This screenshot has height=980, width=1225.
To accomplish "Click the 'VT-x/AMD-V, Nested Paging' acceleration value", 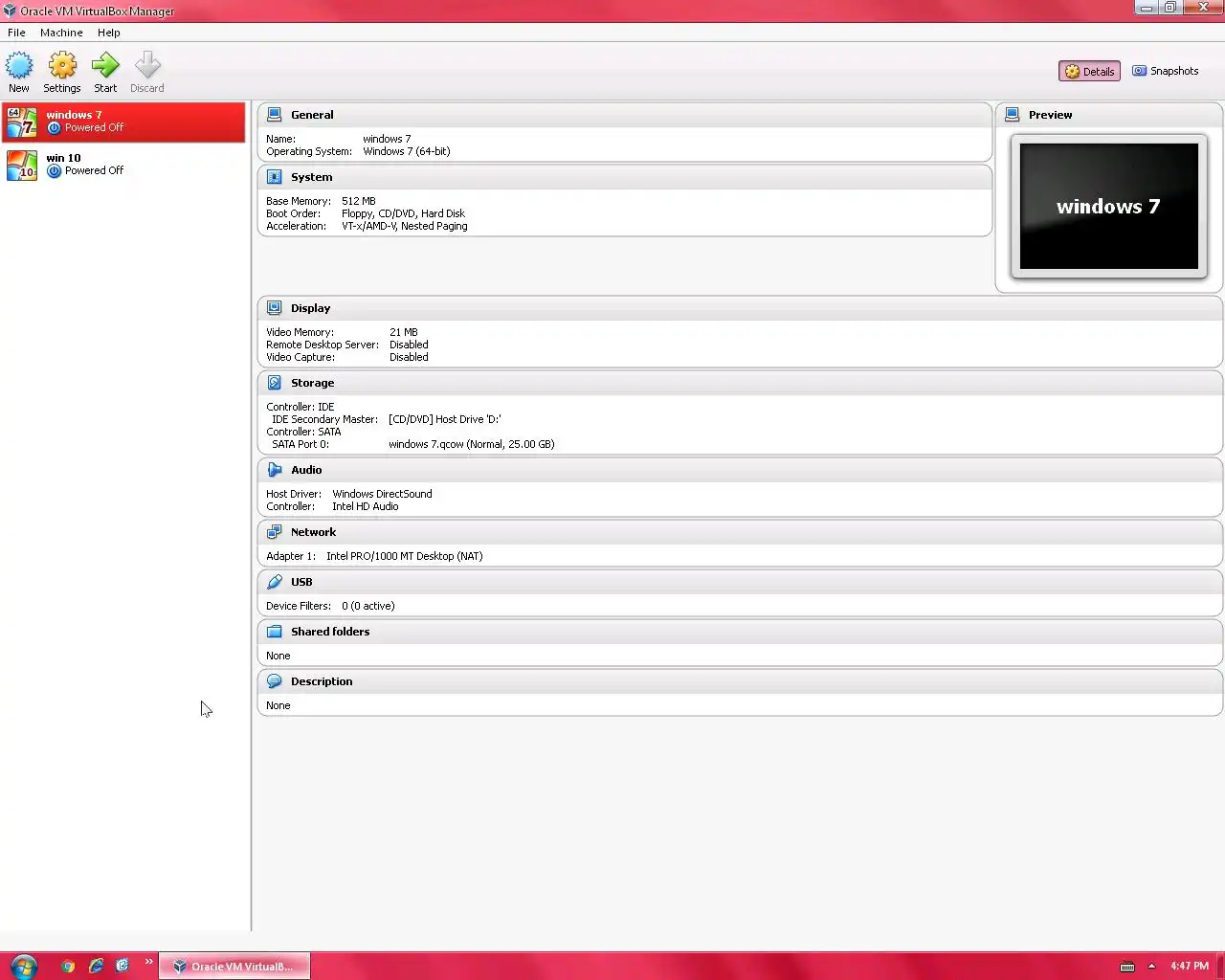I will 405,226.
